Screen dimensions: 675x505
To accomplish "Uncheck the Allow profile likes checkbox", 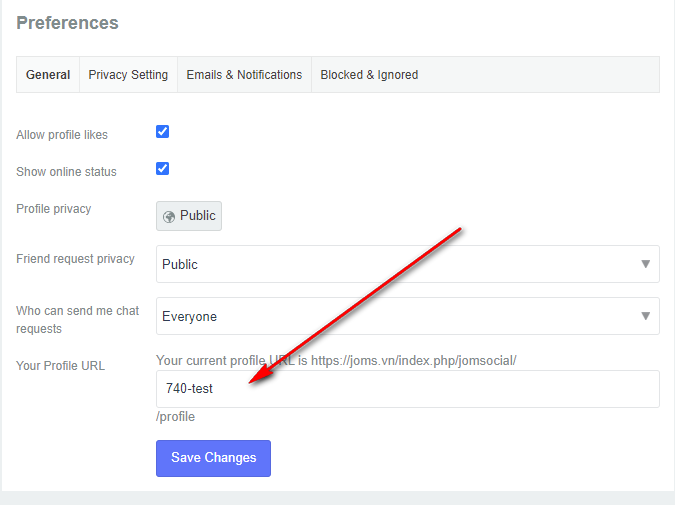I will pos(163,131).
